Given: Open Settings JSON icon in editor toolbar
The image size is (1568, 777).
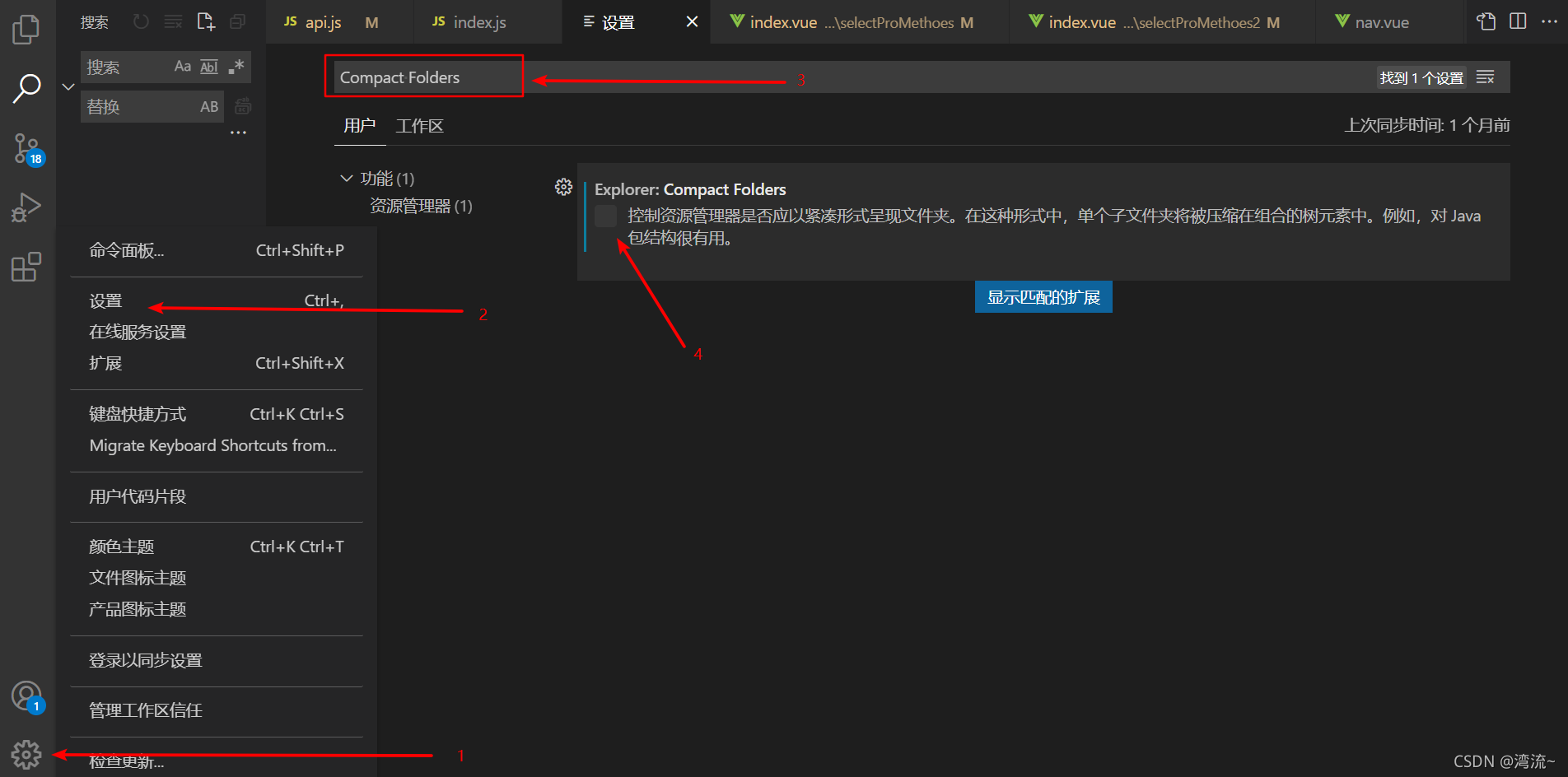Looking at the screenshot, I should [1486, 21].
